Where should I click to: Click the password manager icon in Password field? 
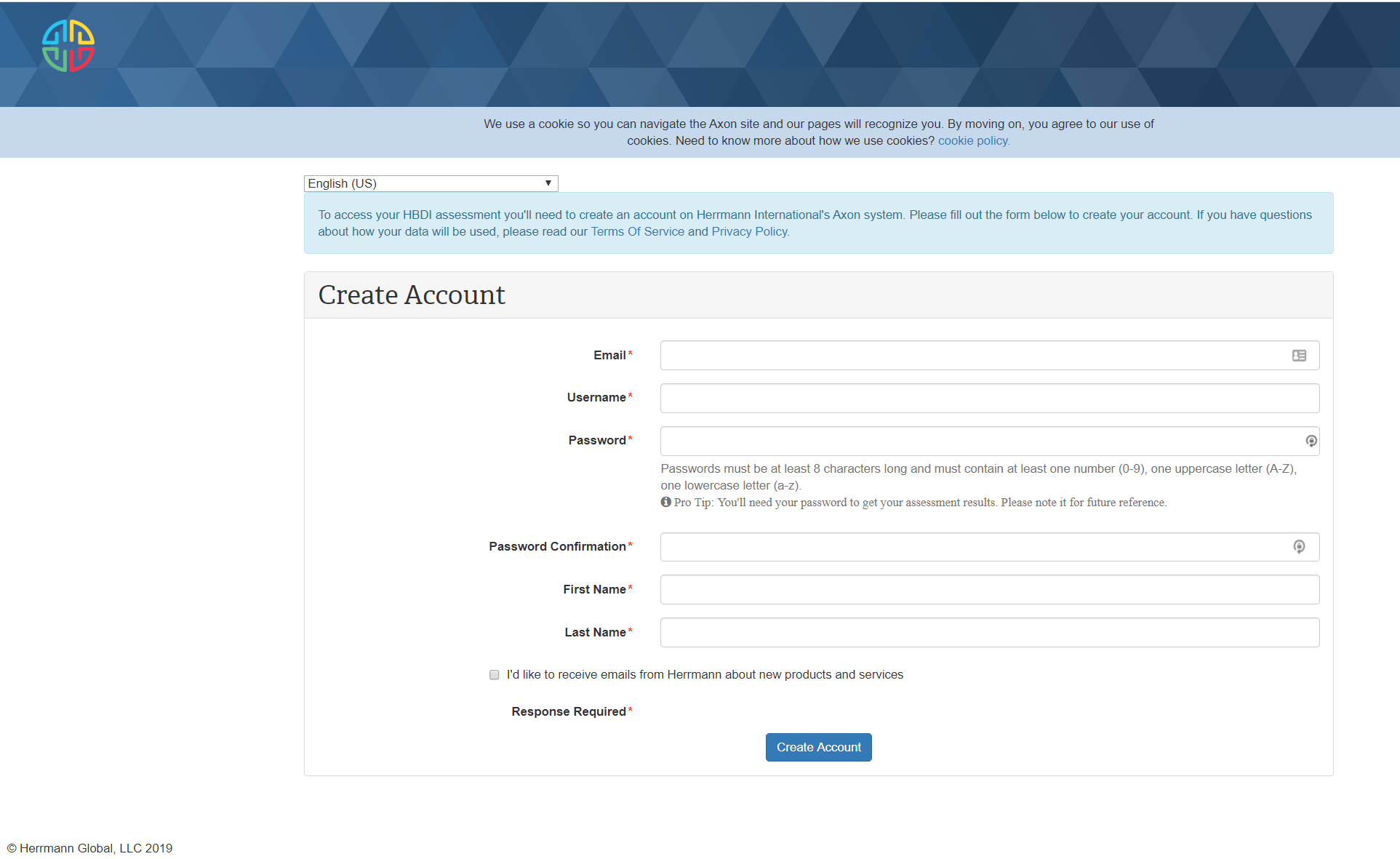pos(1311,441)
